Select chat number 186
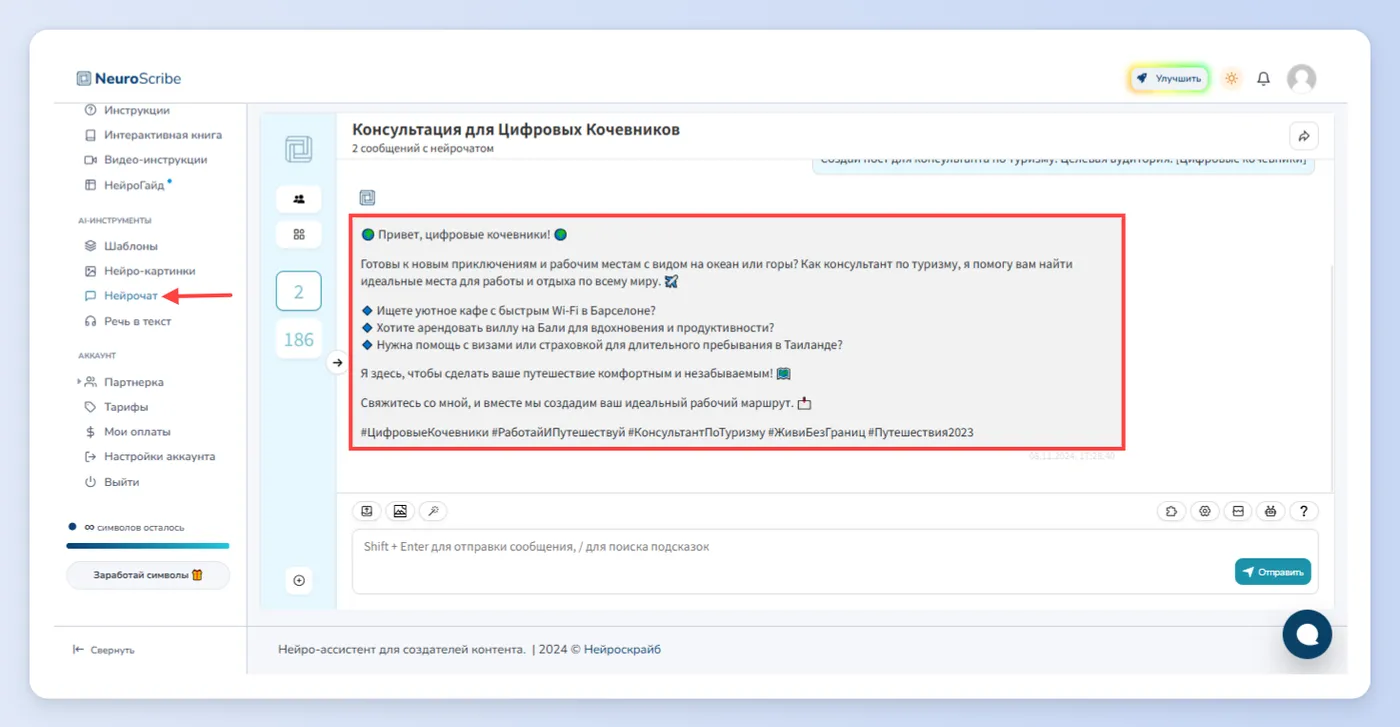This screenshot has width=1400, height=727. pyautogui.click(x=299, y=340)
